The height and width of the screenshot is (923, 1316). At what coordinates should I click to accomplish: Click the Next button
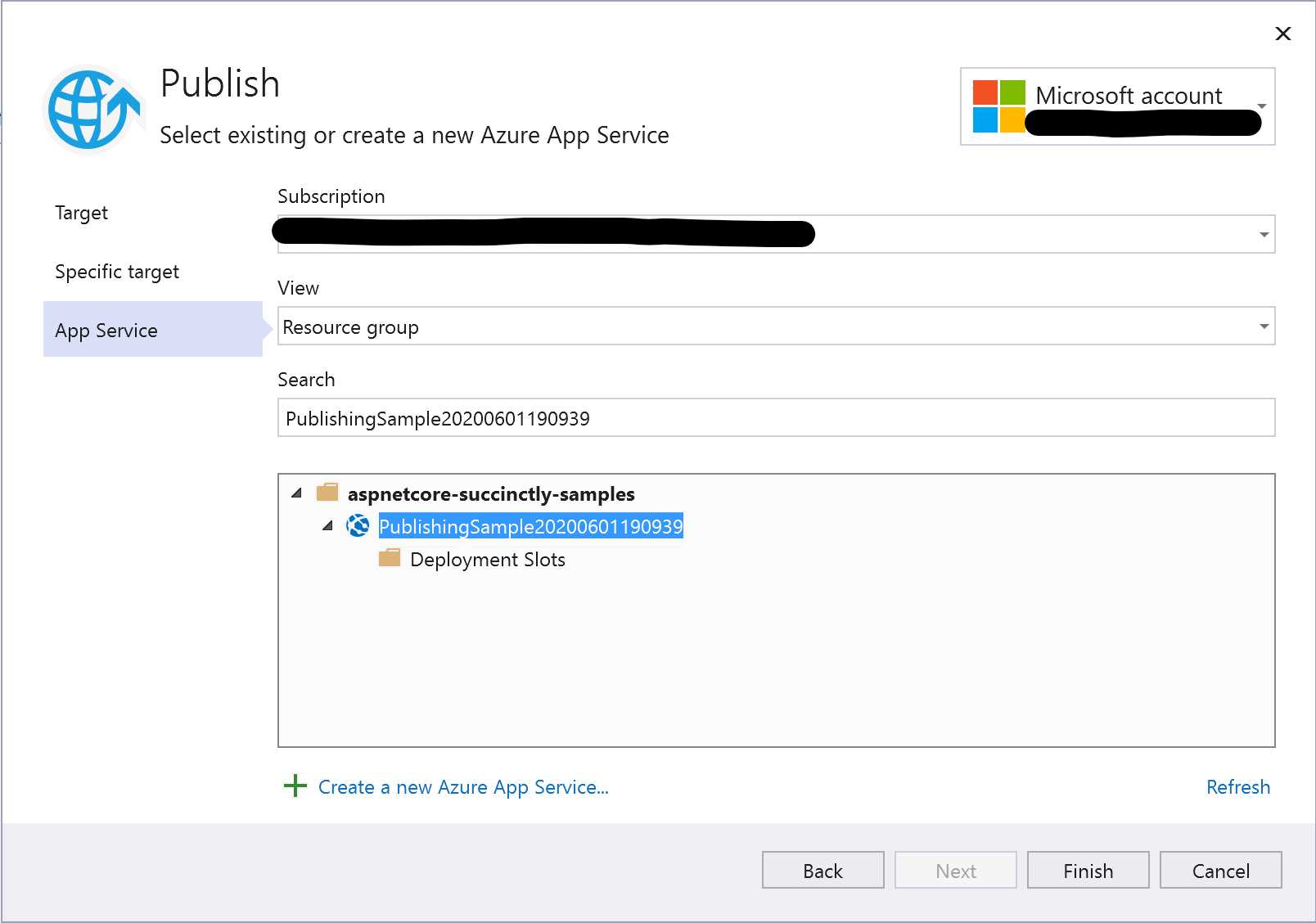coord(956,870)
